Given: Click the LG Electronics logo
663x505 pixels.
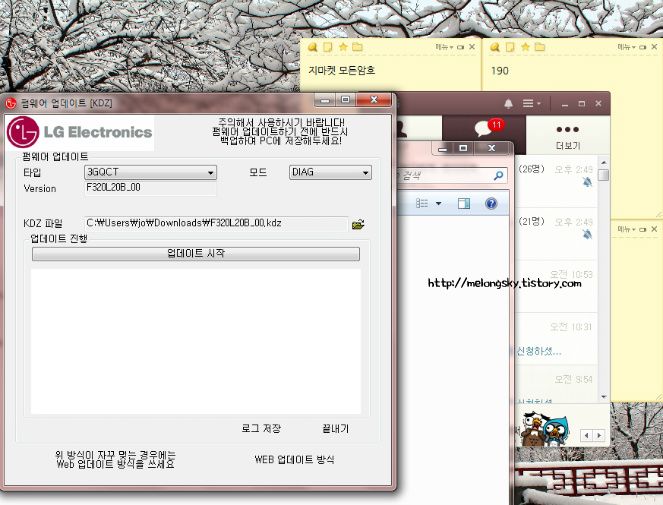Looking at the screenshot, I should point(80,132).
